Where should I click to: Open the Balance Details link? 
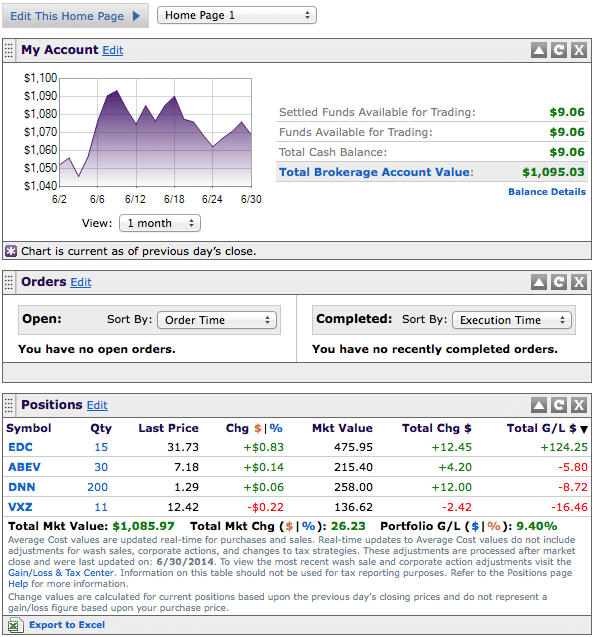[x=547, y=192]
